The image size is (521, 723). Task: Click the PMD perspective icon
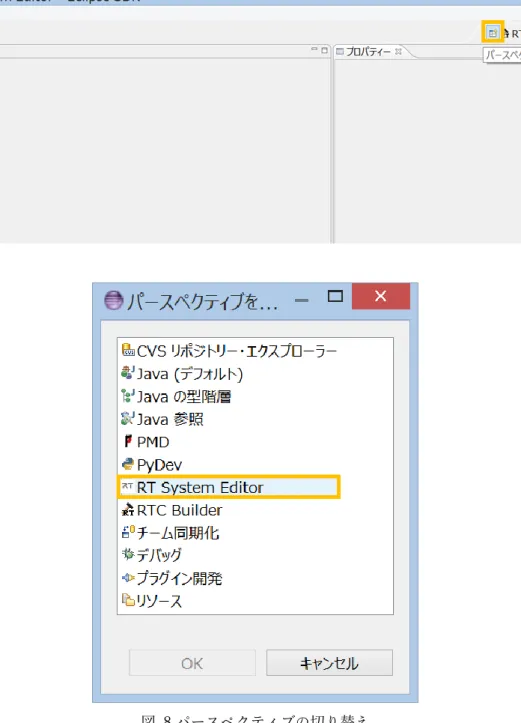(128, 441)
